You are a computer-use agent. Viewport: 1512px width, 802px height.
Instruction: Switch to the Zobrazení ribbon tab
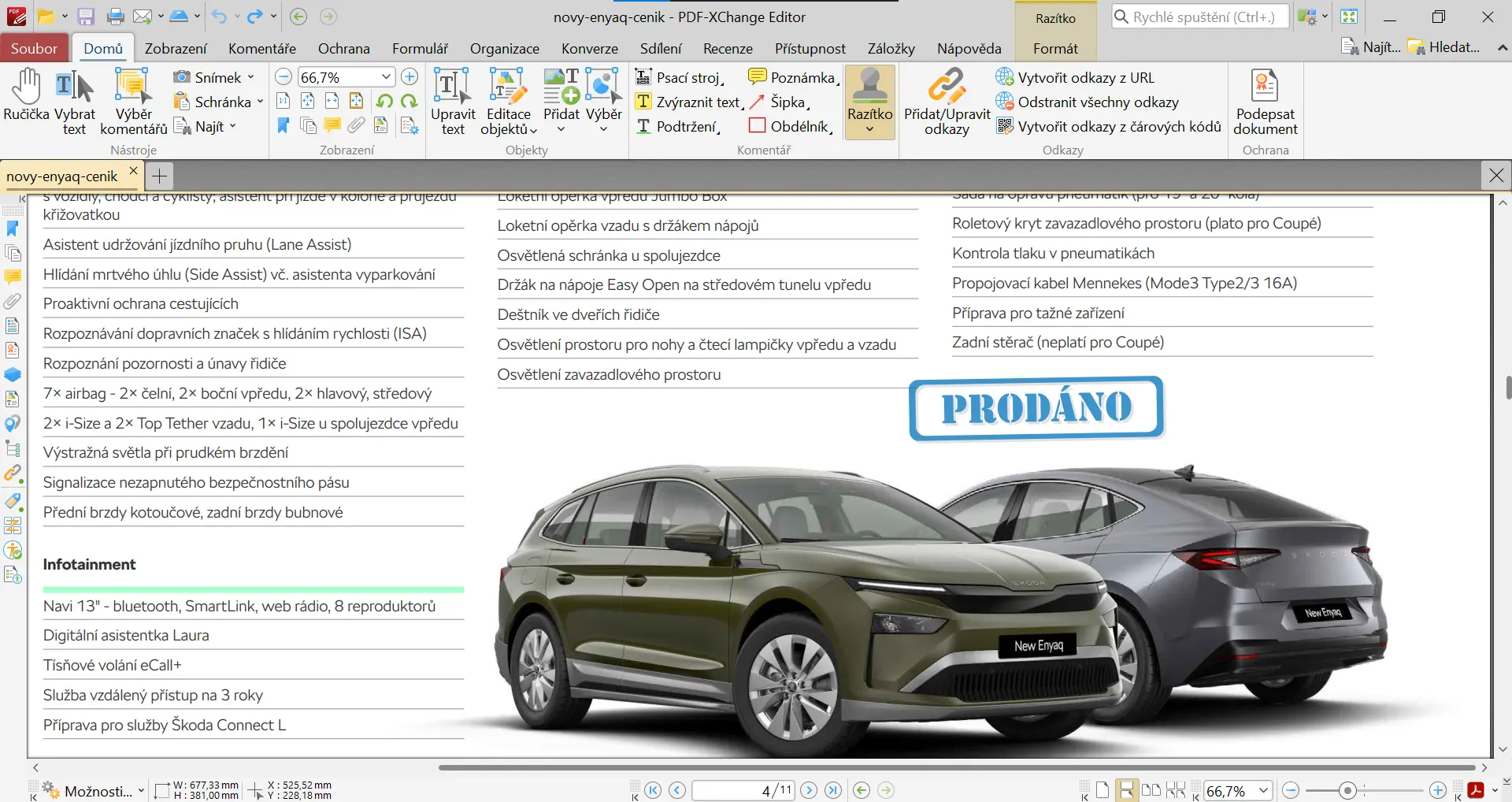click(x=176, y=48)
